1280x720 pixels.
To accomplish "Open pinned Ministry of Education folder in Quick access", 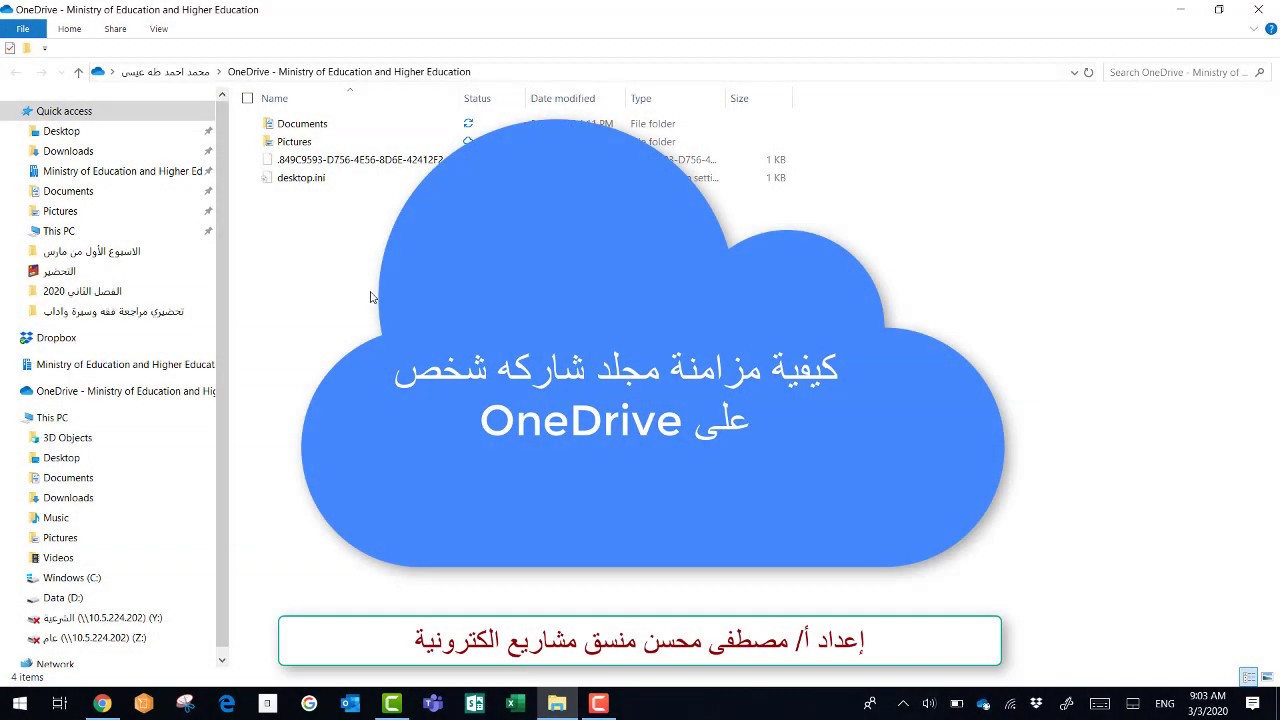I will click(x=122, y=171).
